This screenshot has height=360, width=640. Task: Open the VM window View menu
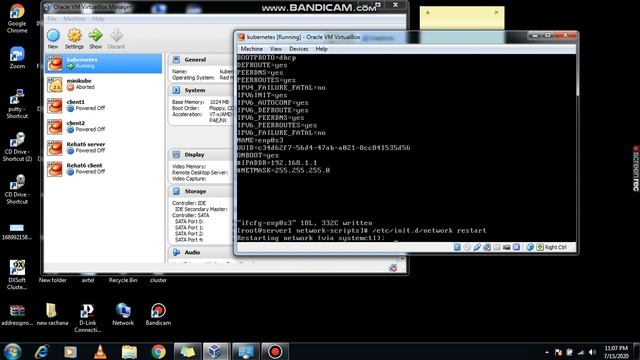coord(276,49)
